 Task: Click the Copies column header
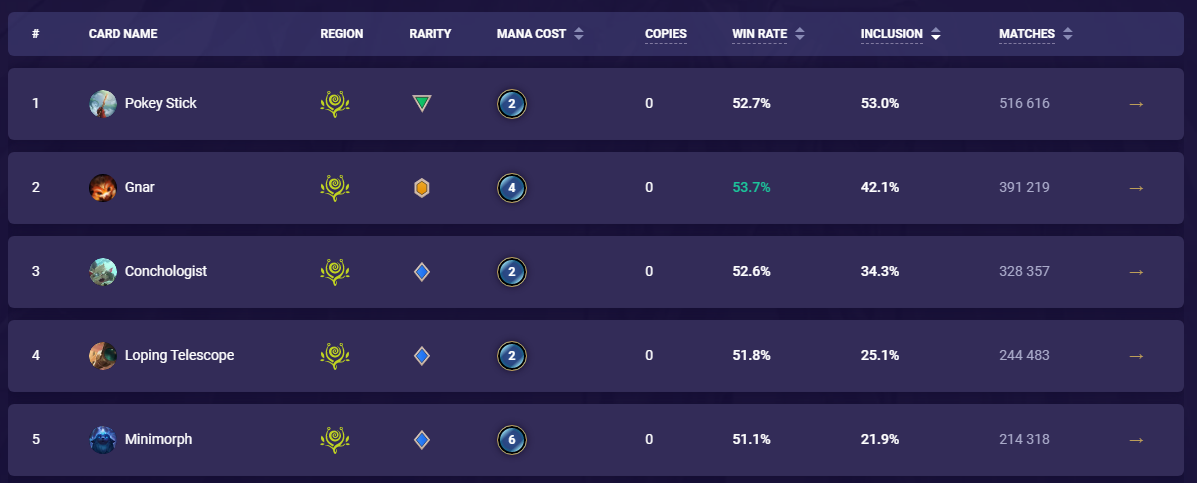coord(666,34)
